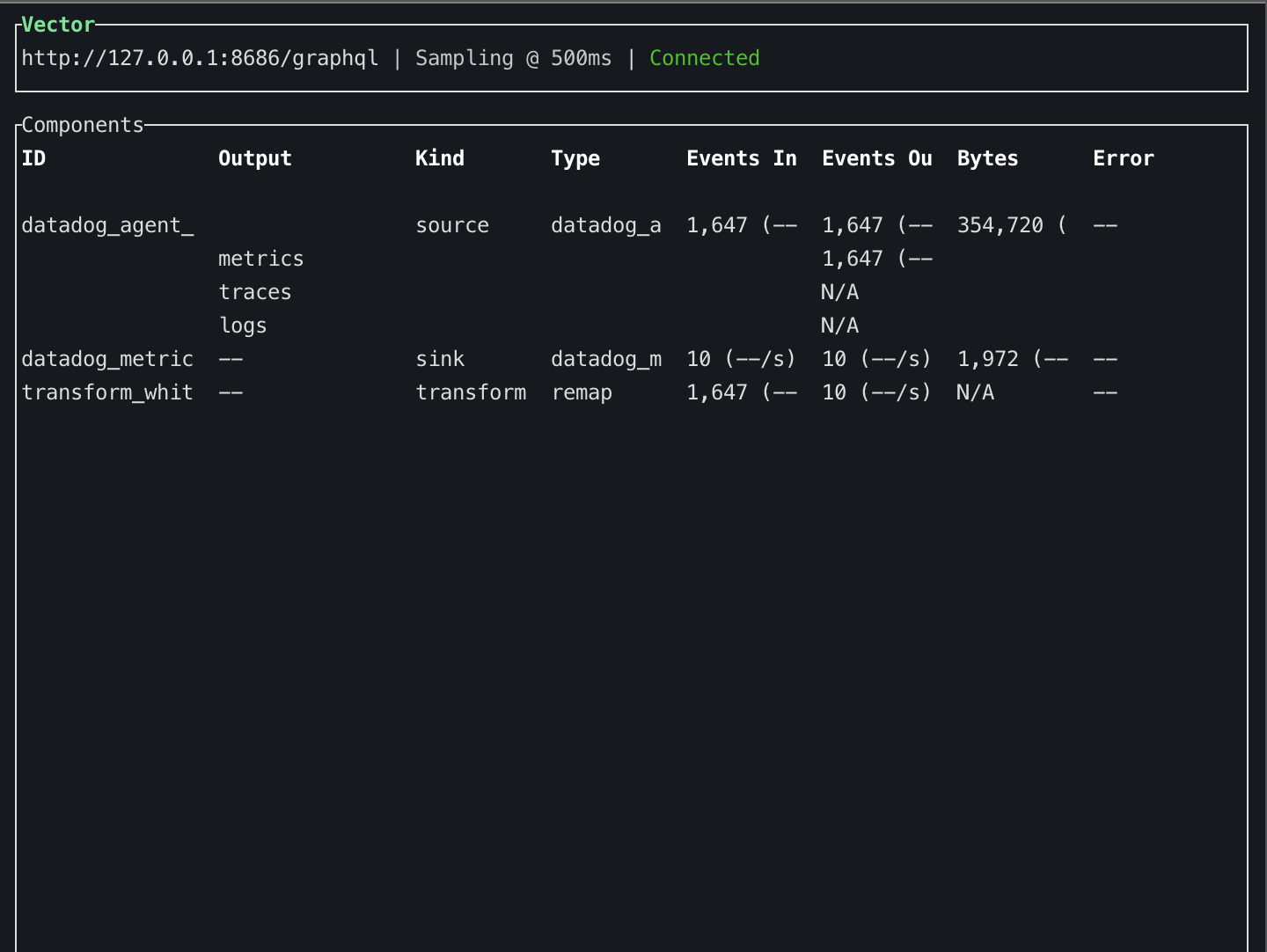Image resolution: width=1267 pixels, height=952 pixels.
Task: Select the metrics output row
Action: tap(261, 259)
